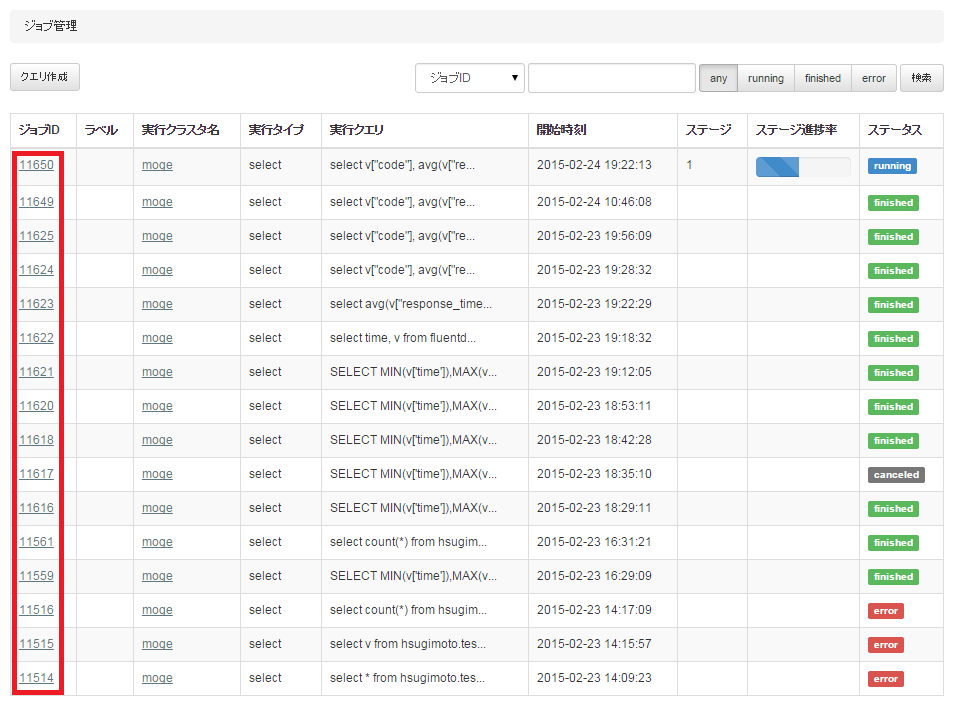Viewport: 958px width, 701px height.
Task: Click the stage progress bar for job 11650
Action: (x=803, y=167)
